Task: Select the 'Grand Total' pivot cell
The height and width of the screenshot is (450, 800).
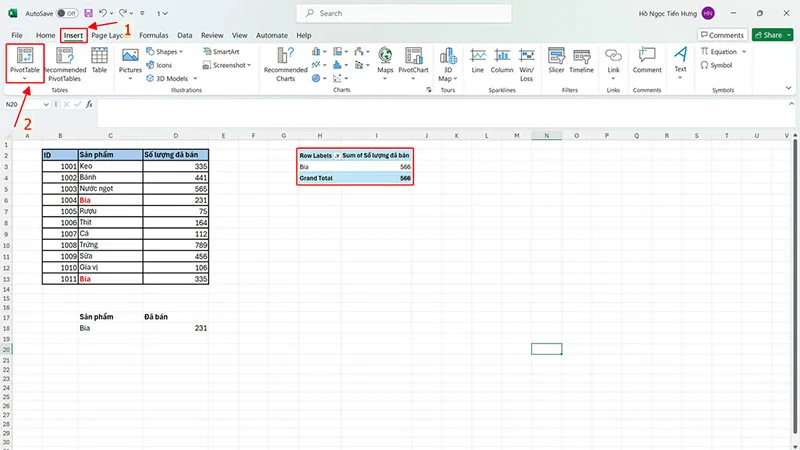Action: [x=319, y=178]
